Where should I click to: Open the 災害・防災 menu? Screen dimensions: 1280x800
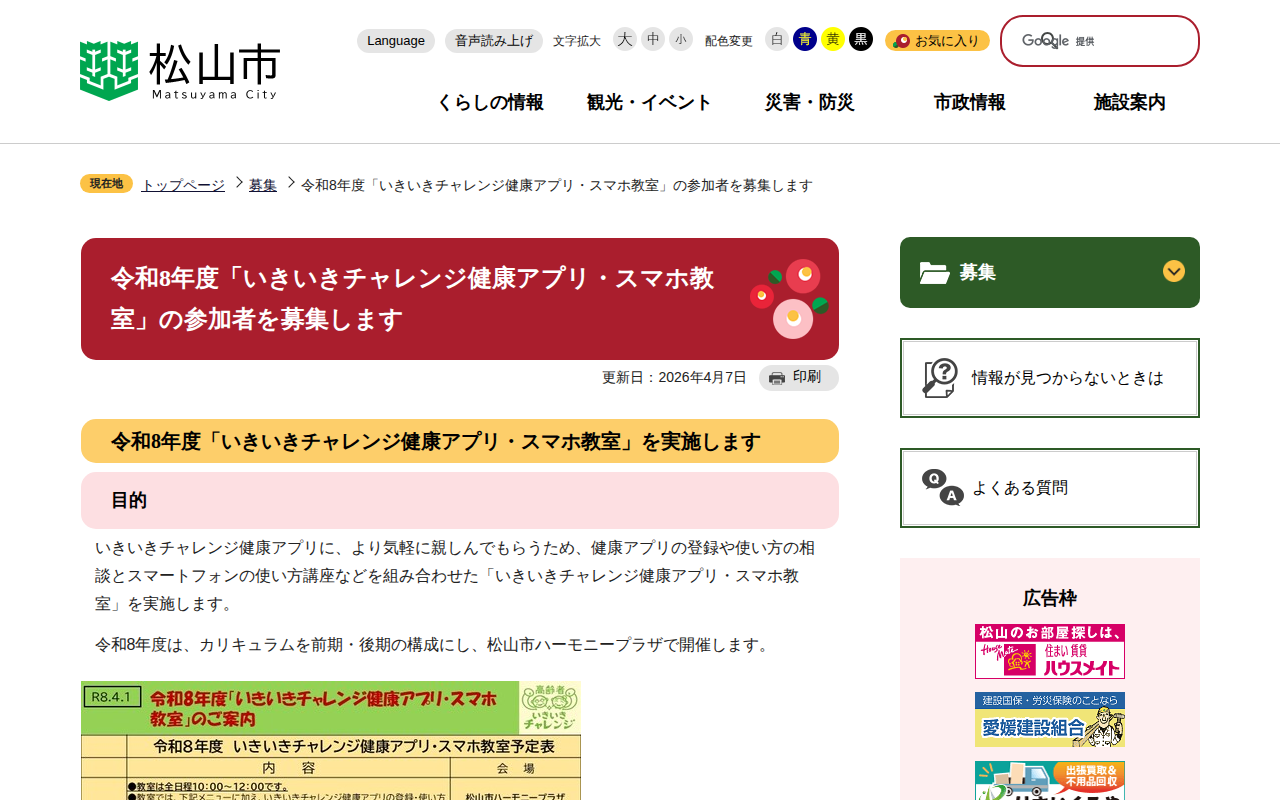(810, 102)
